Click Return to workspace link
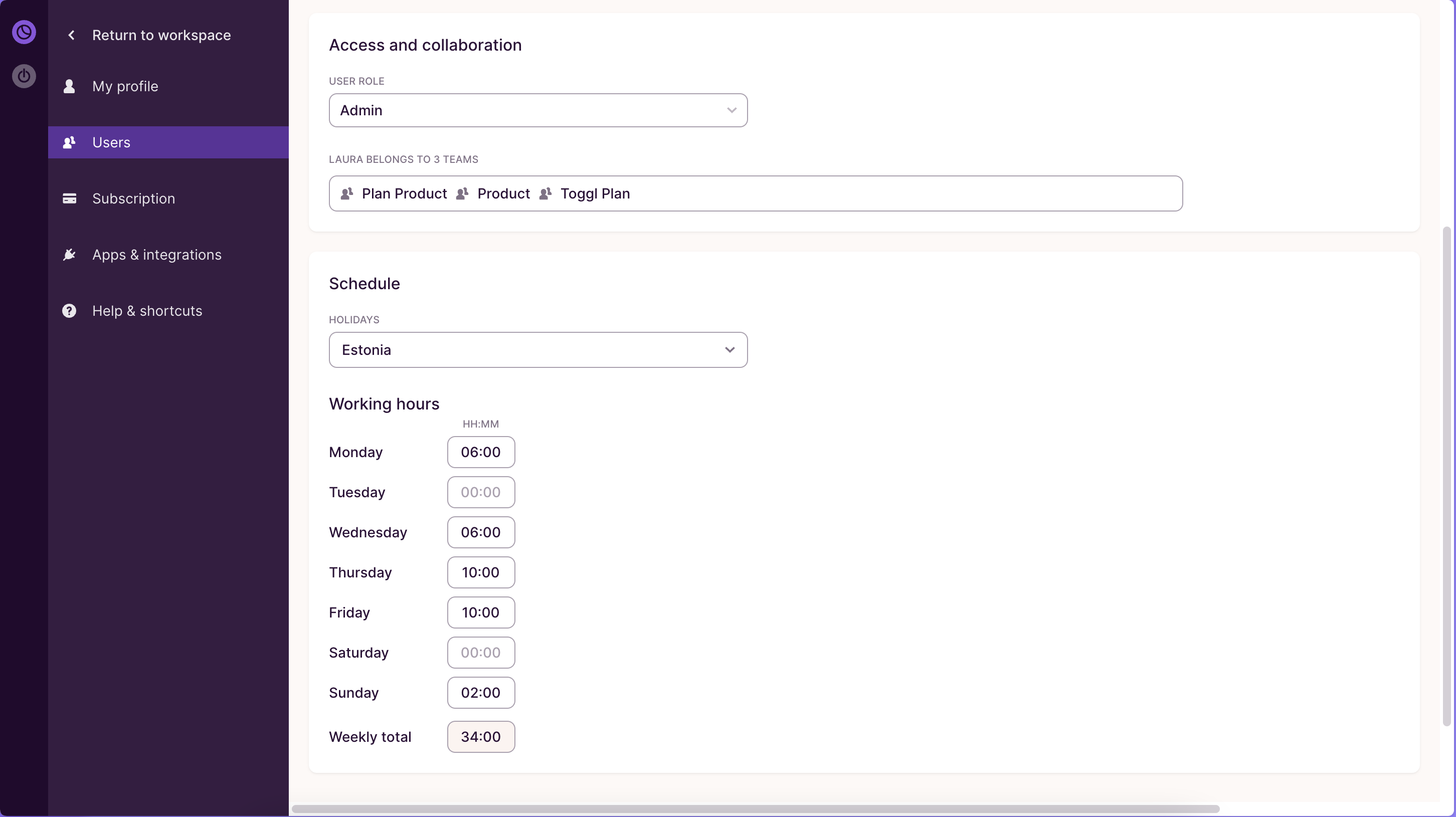 (161, 35)
